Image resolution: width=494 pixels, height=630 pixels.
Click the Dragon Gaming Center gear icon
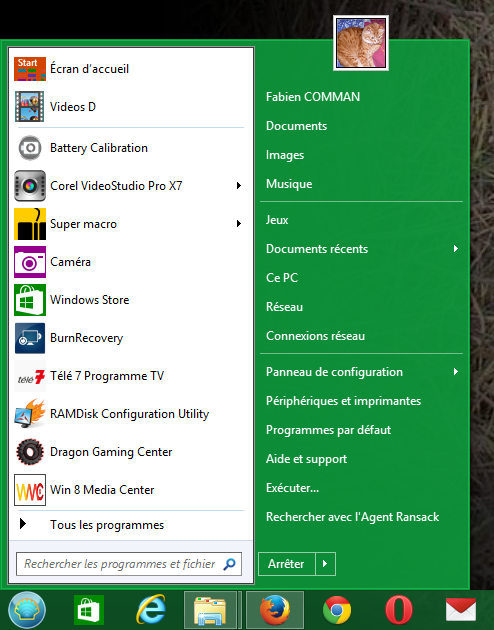point(30,452)
